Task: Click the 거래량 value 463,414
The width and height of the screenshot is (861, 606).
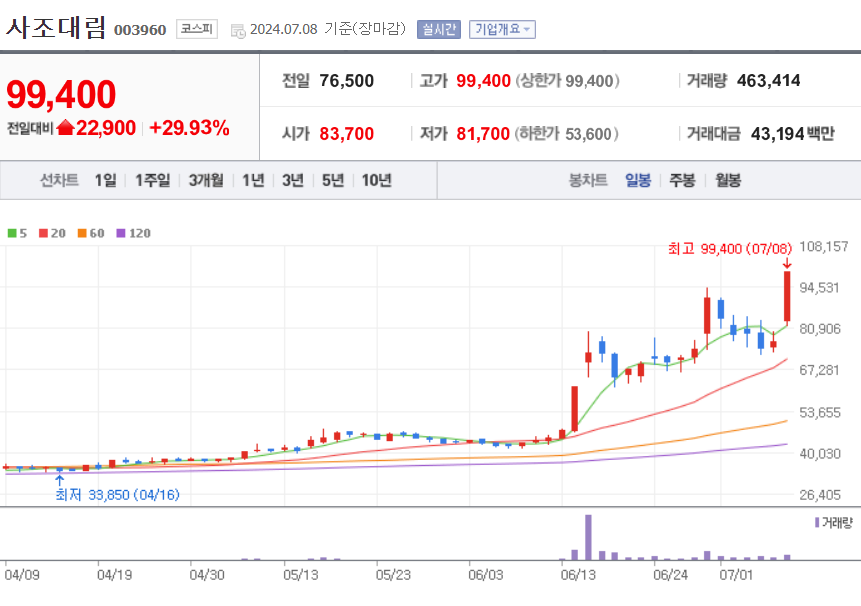Action: pyautogui.click(x=768, y=81)
